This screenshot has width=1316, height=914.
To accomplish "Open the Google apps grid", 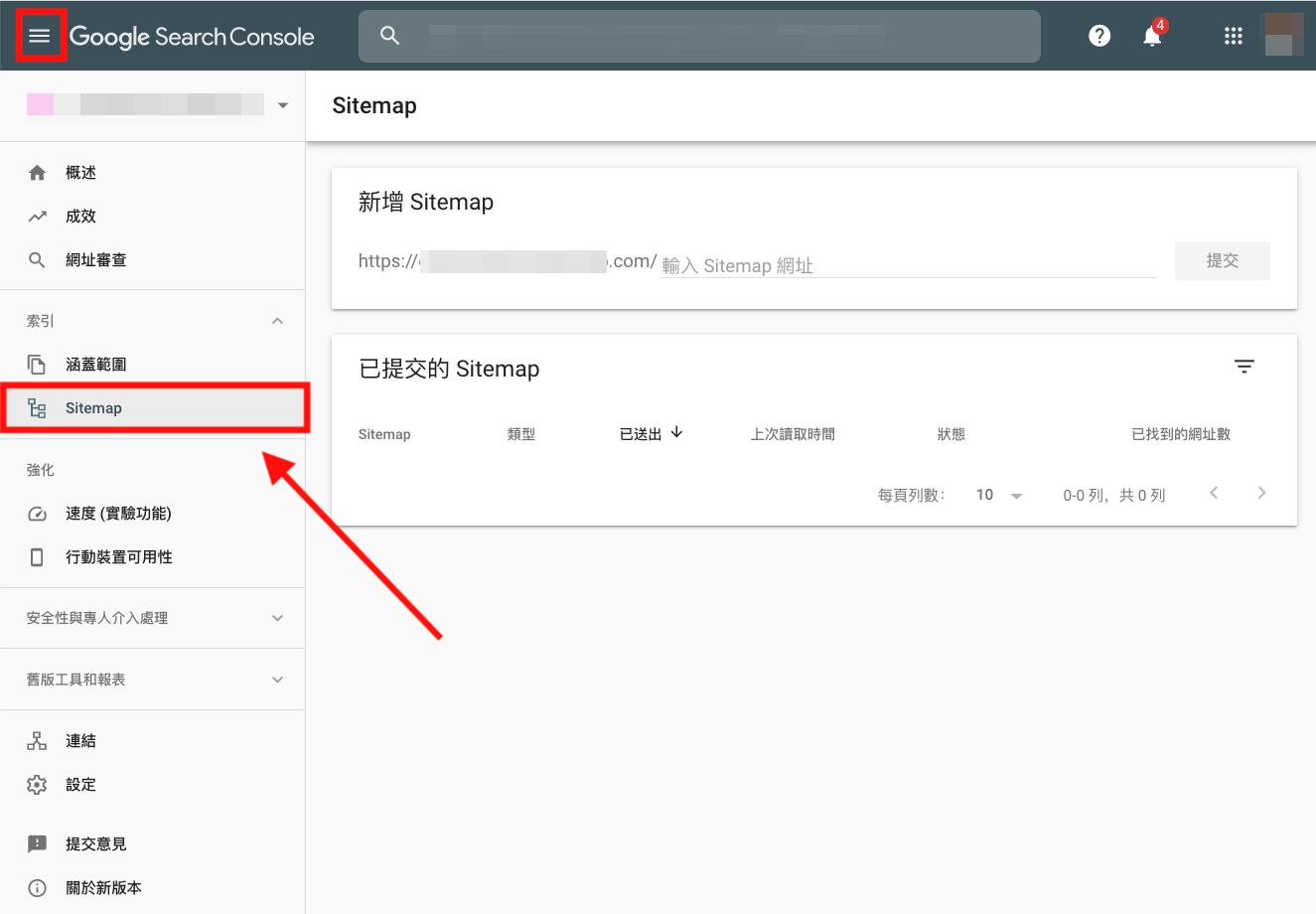I will (1234, 36).
